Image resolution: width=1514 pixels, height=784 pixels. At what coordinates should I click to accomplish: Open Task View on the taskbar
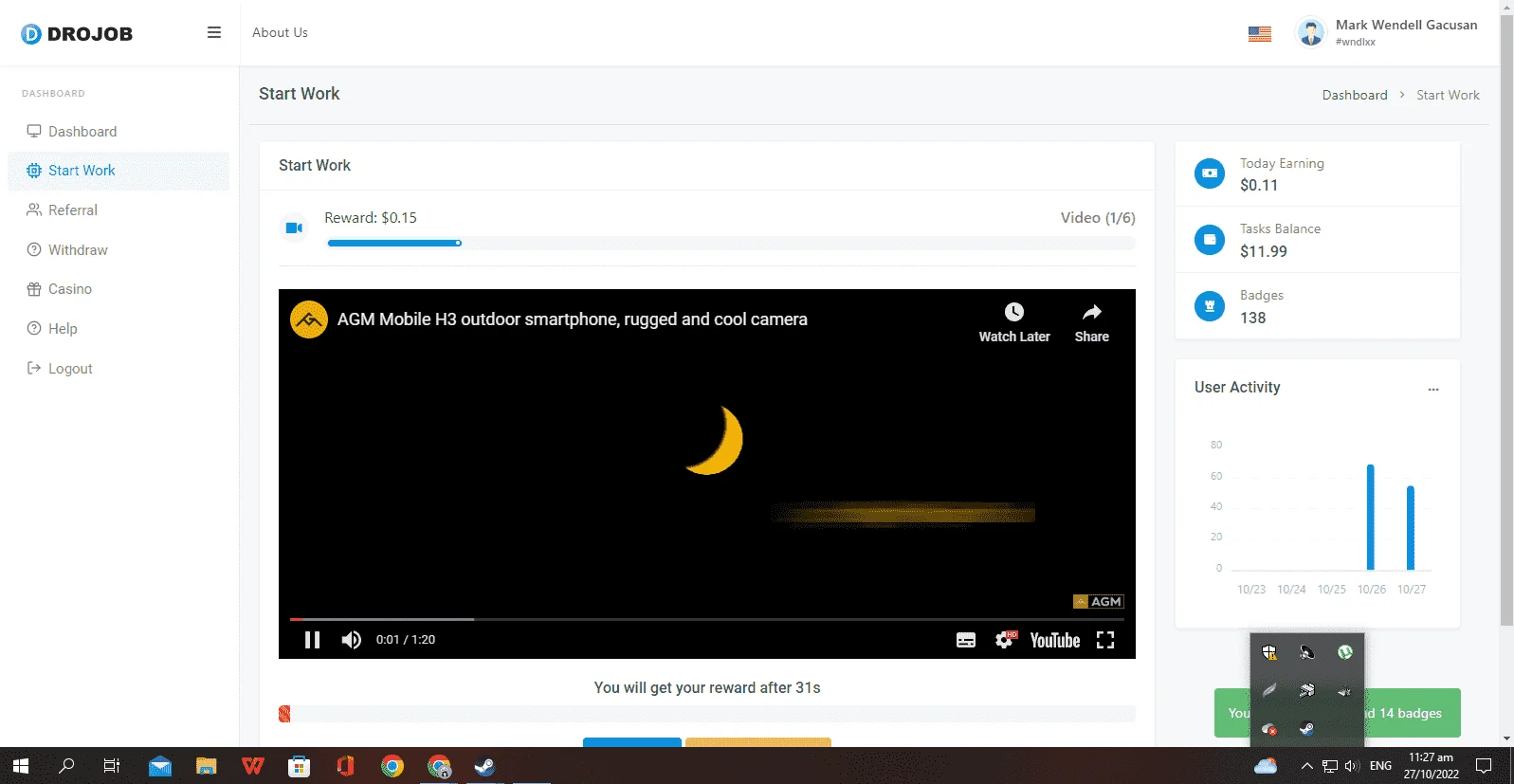[112, 766]
